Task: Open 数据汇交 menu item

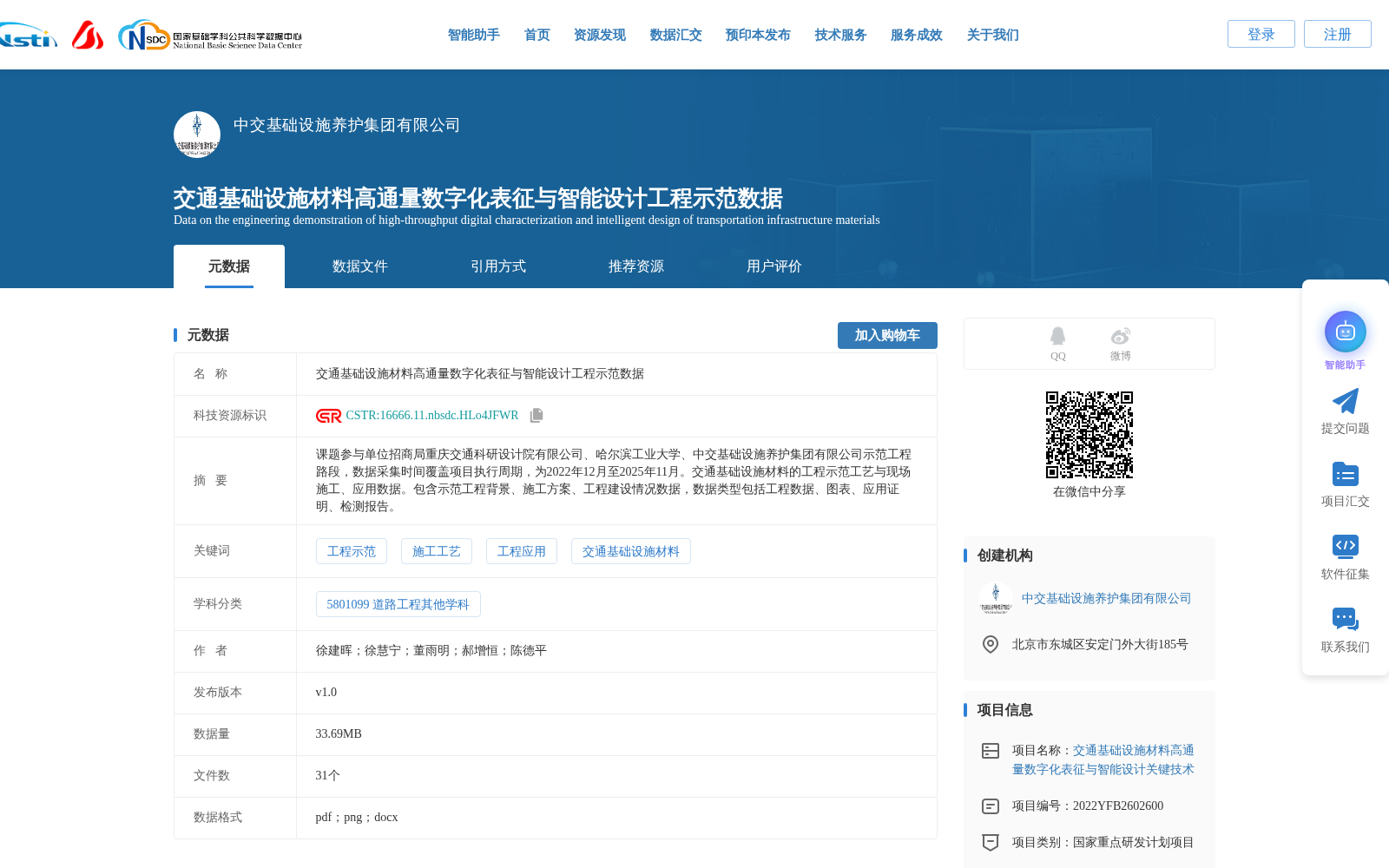Action: tap(676, 35)
